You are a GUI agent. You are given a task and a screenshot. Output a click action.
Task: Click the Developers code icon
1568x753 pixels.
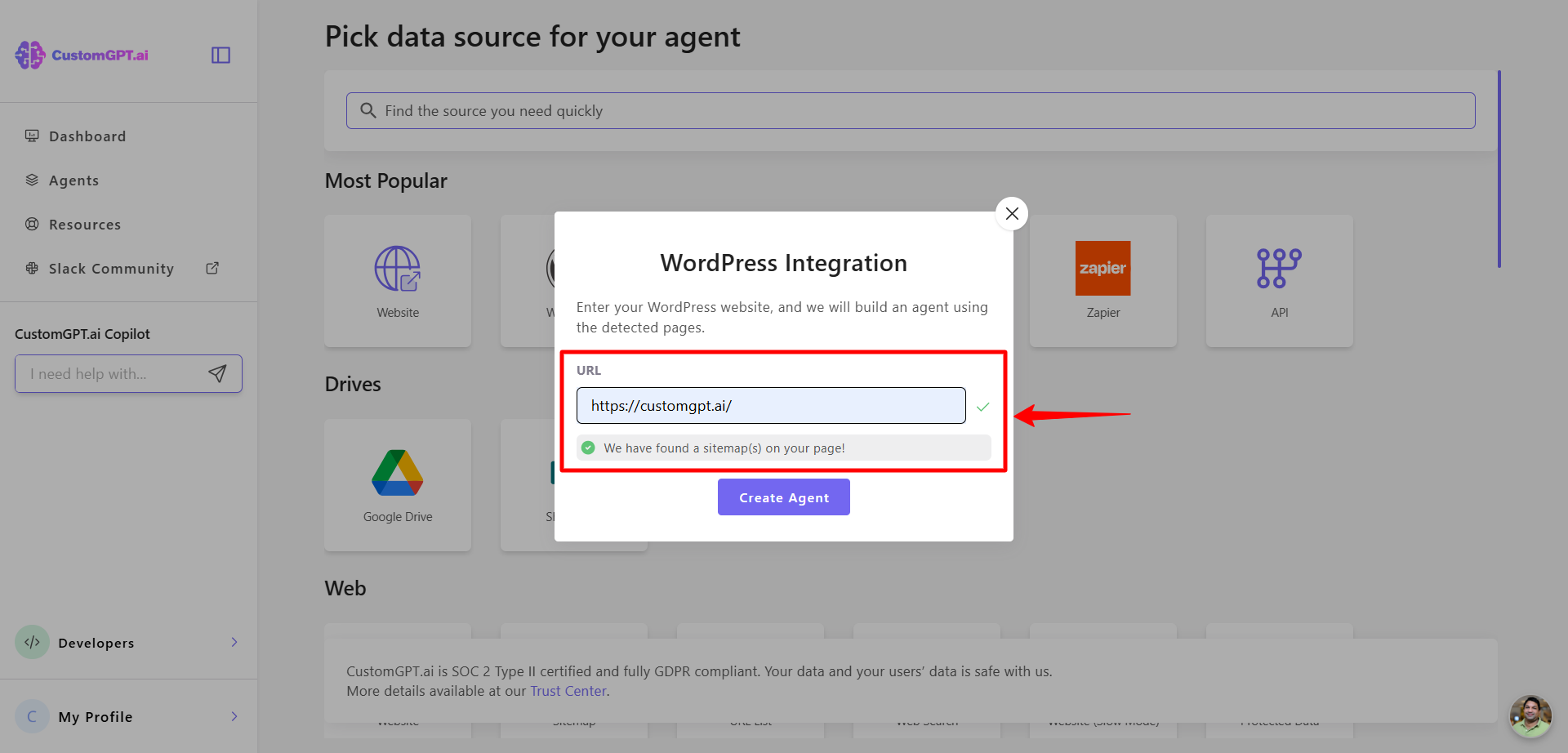pyautogui.click(x=32, y=642)
